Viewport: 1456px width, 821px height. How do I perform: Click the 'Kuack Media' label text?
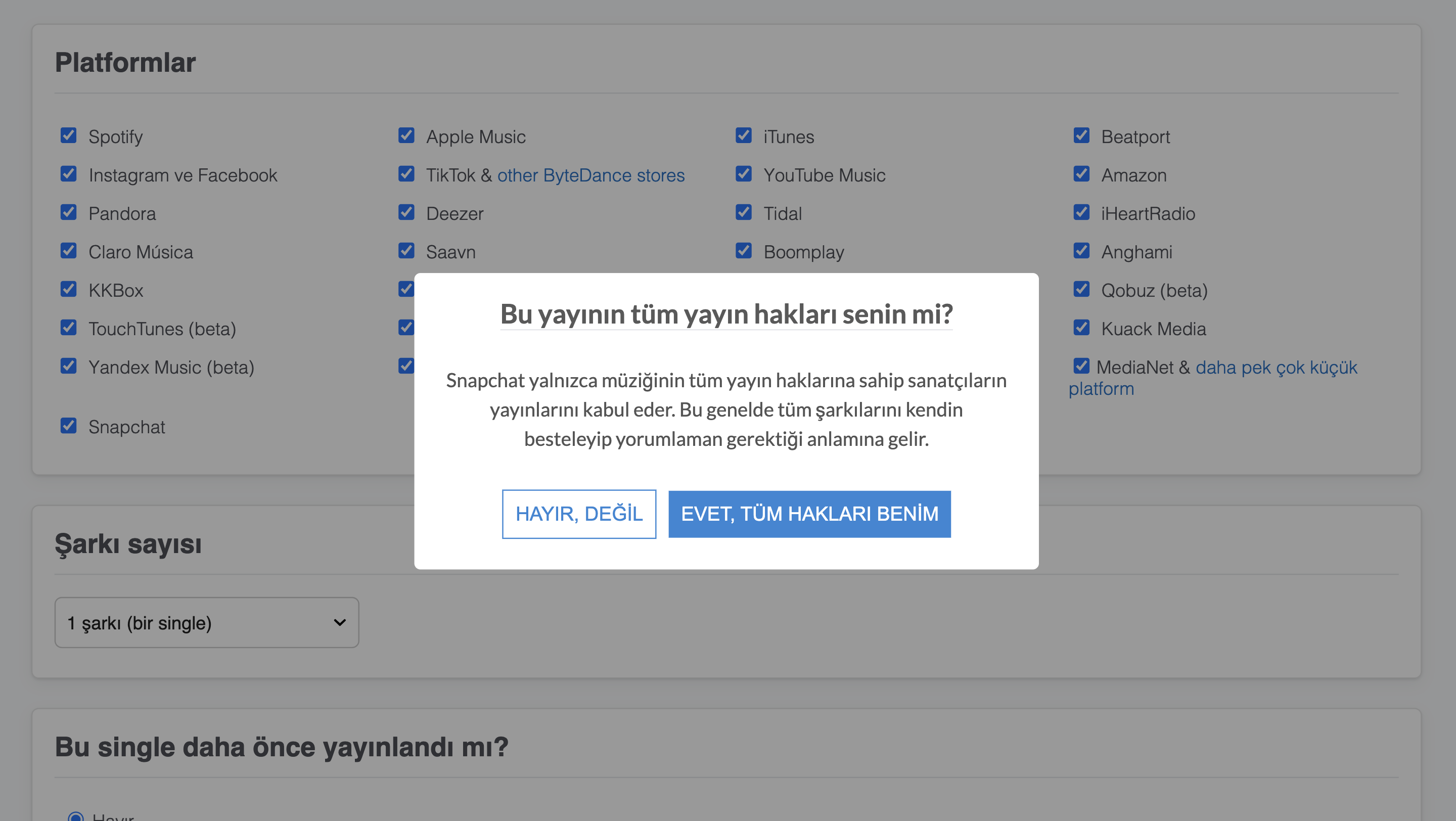coord(1154,329)
